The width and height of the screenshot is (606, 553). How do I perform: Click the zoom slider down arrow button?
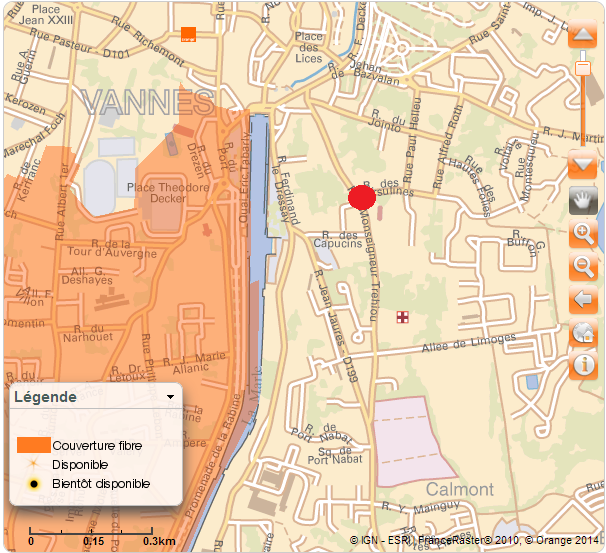[582, 163]
